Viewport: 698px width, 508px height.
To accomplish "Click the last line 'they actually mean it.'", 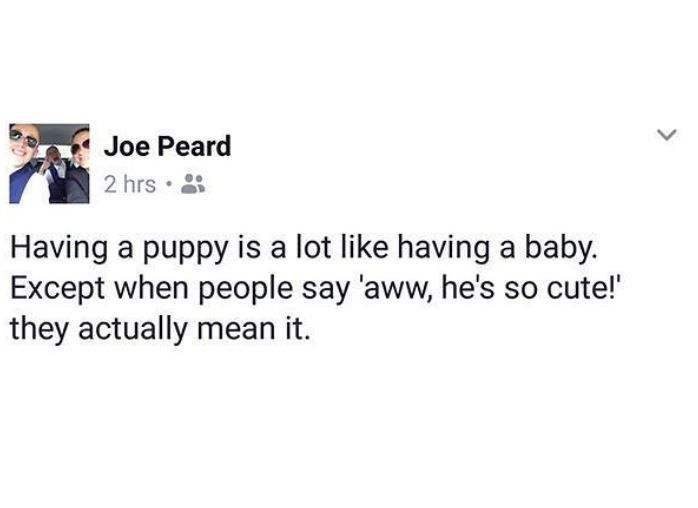I will [x=159, y=330].
